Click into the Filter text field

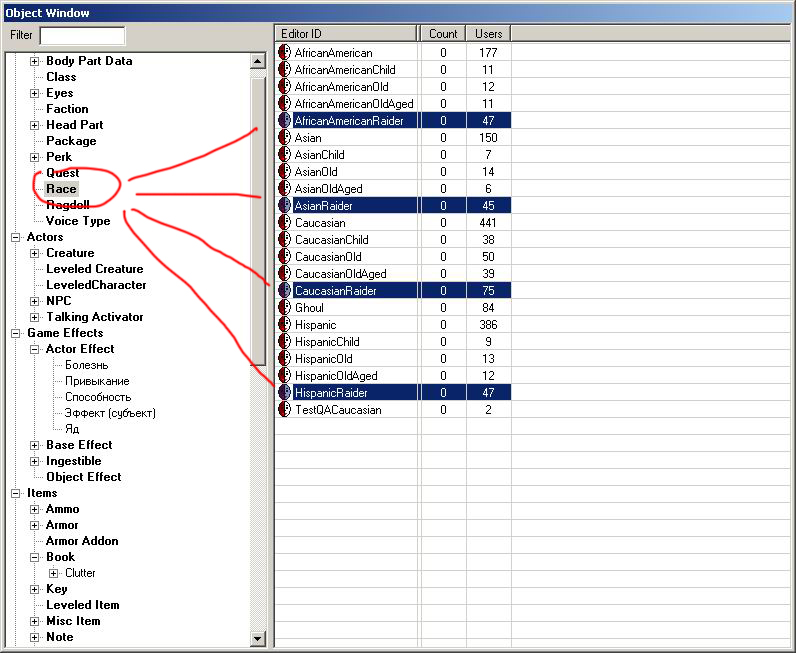tap(82, 36)
